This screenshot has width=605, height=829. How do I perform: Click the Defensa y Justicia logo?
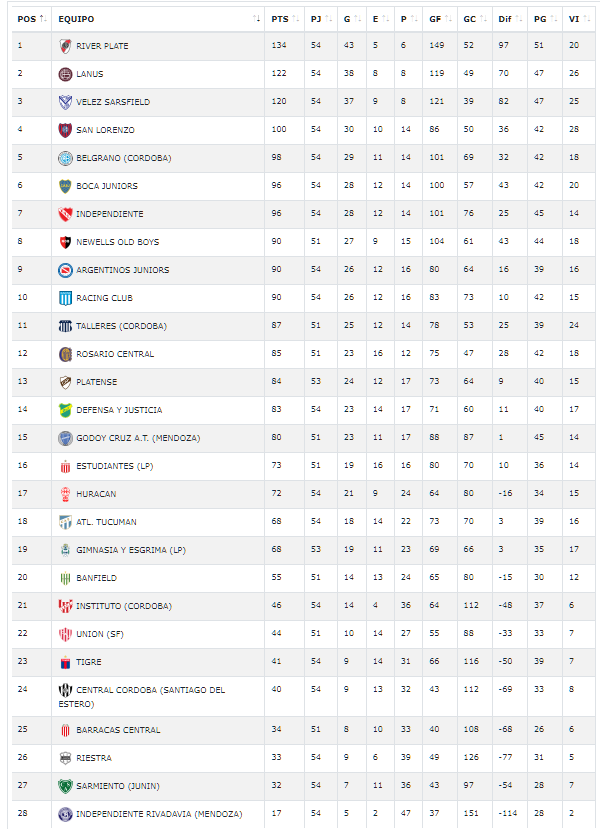point(65,410)
